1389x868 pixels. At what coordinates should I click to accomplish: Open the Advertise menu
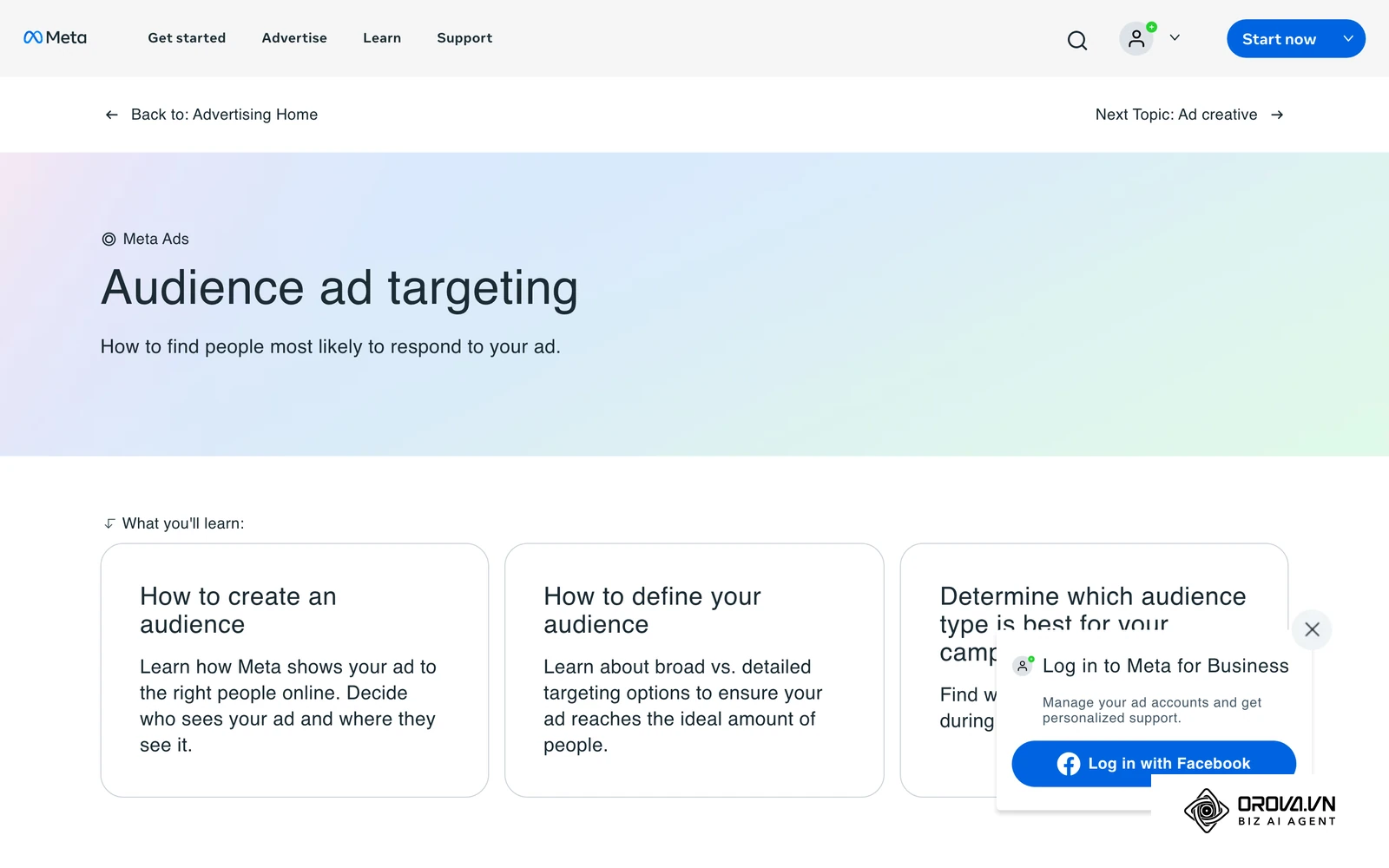pyautogui.click(x=294, y=37)
